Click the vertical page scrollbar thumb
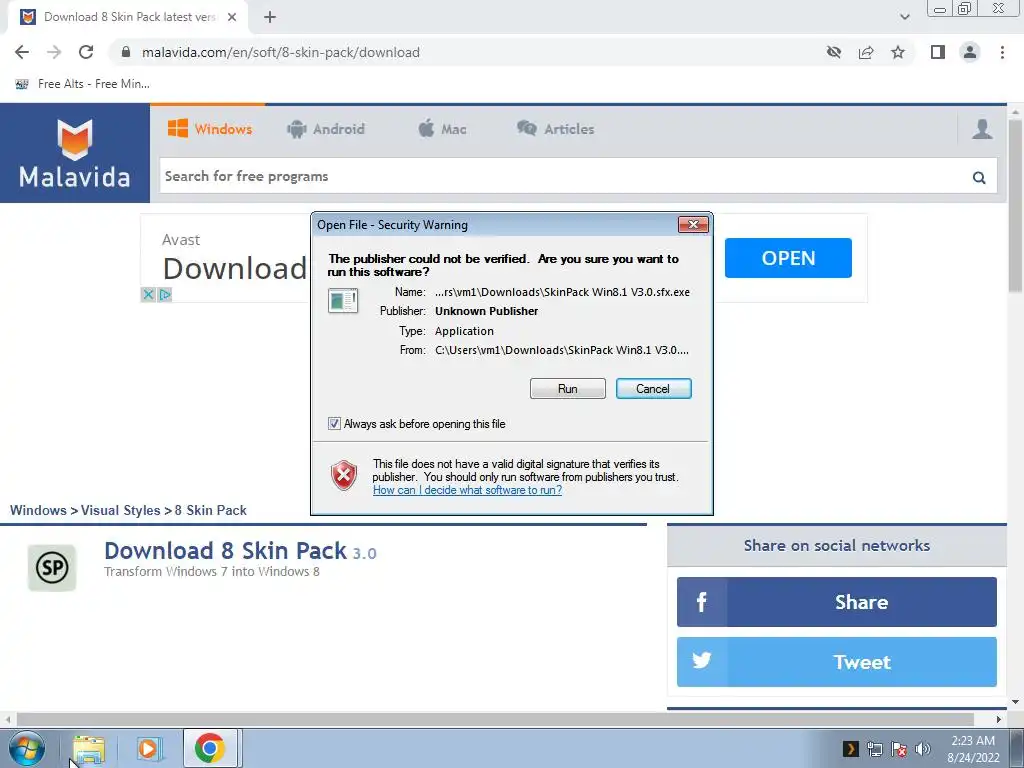This screenshot has width=1024, height=768. pos(1016,206)
